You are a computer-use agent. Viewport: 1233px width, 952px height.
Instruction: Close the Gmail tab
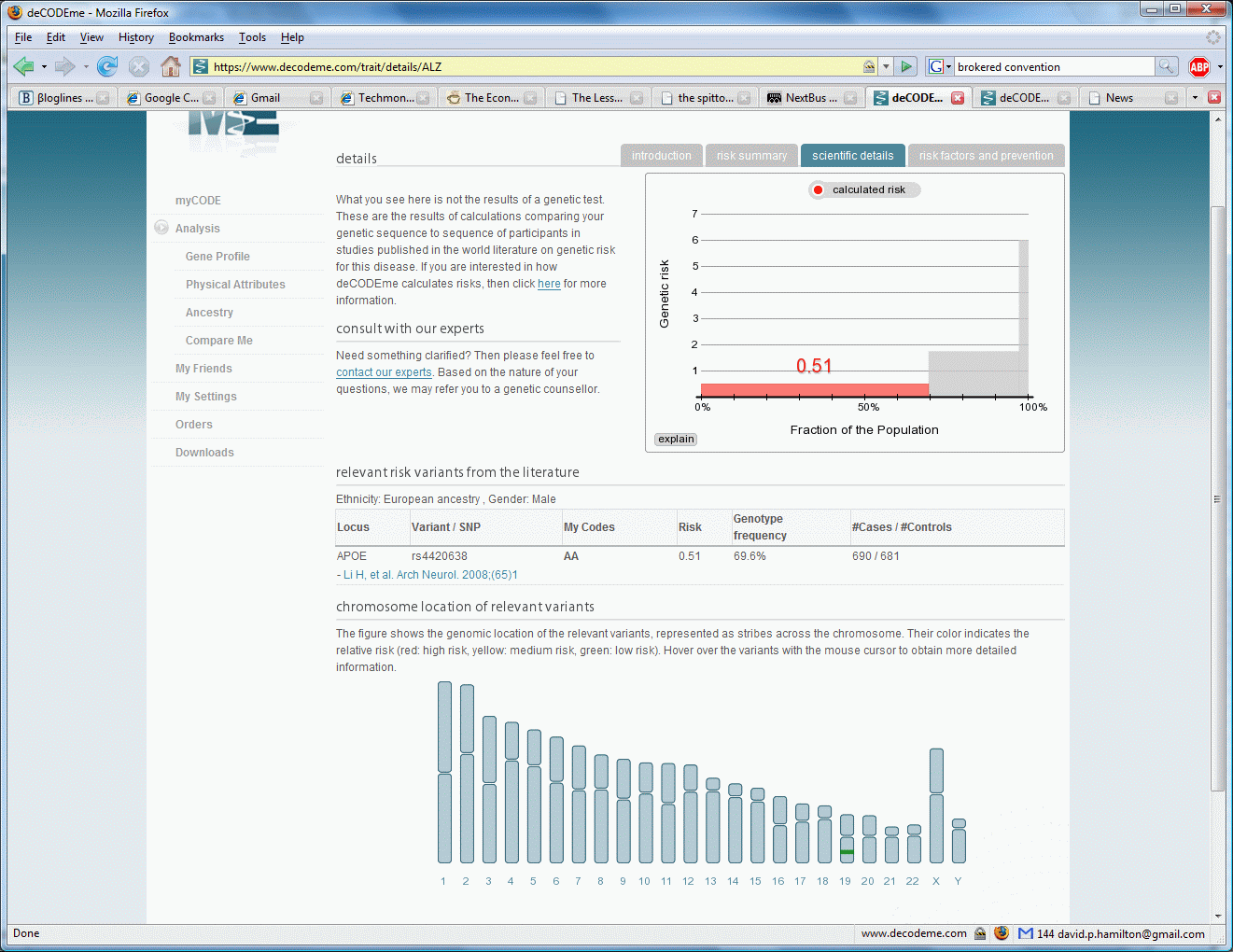pyautogui.click(x=316, y=98)
